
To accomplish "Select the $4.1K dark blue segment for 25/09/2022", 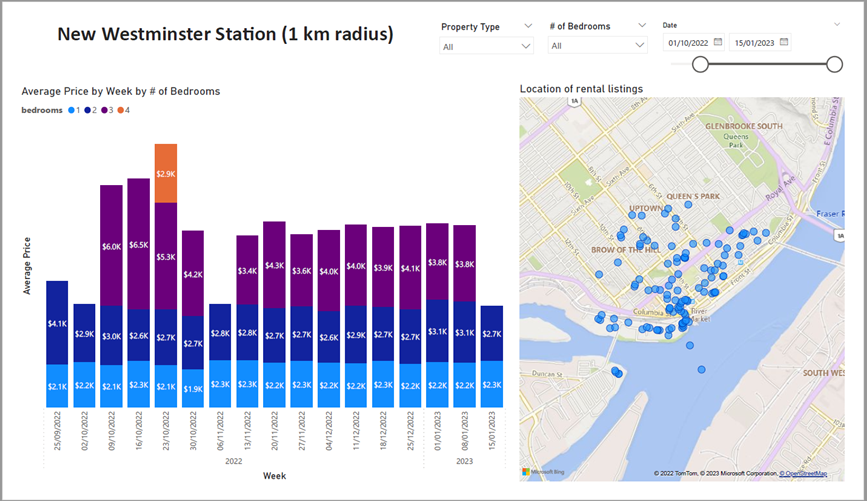I will 57,323.
